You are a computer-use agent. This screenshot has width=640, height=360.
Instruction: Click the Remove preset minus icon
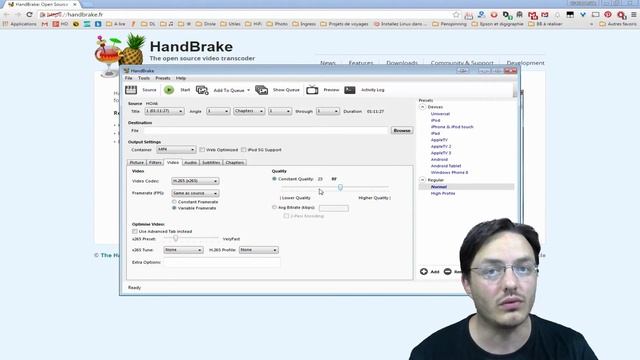pos(447,271)
